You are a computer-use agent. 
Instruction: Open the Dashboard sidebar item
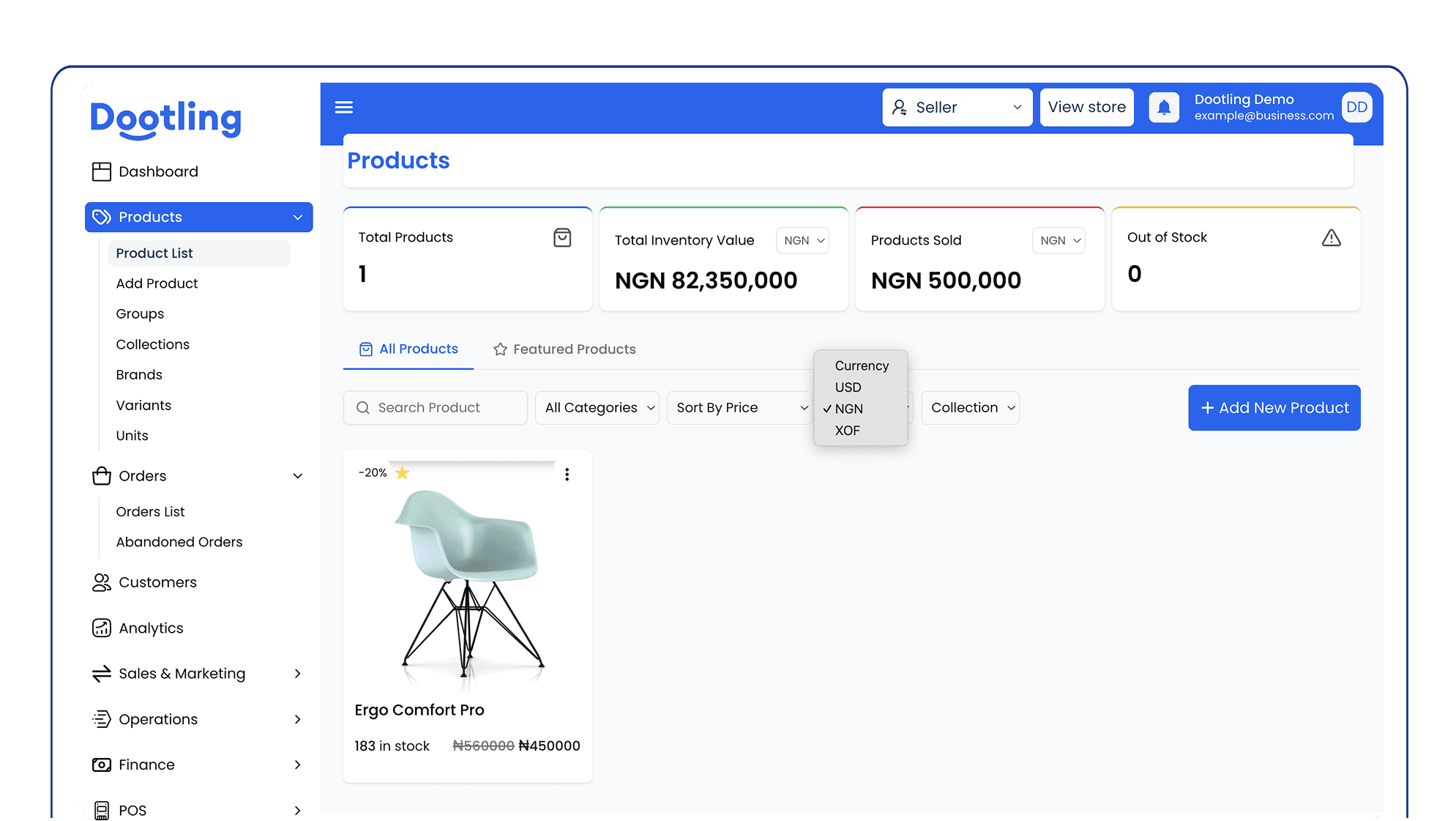[x=158, y=171]
